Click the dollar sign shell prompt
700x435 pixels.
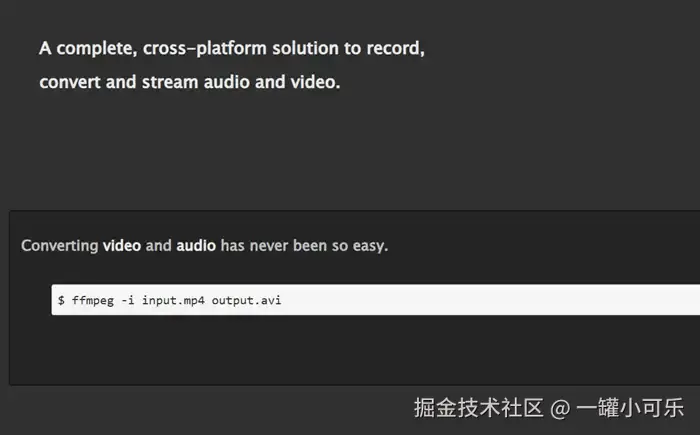(x=62, y=300)
